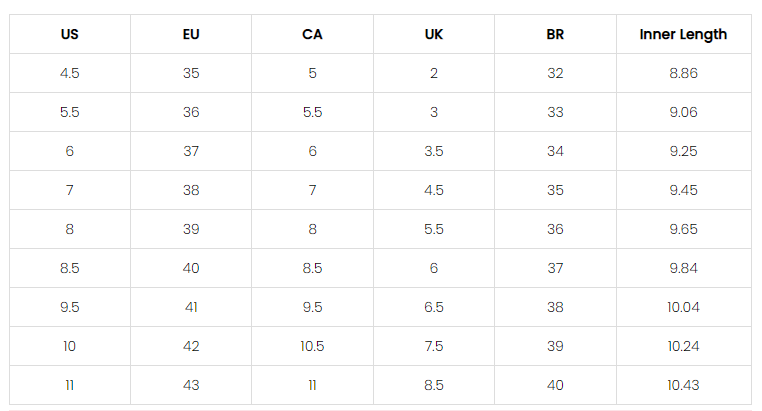Select the CA column header
Image resolution: width=762 pixels, height=411 pixels.
click(312, 34)
